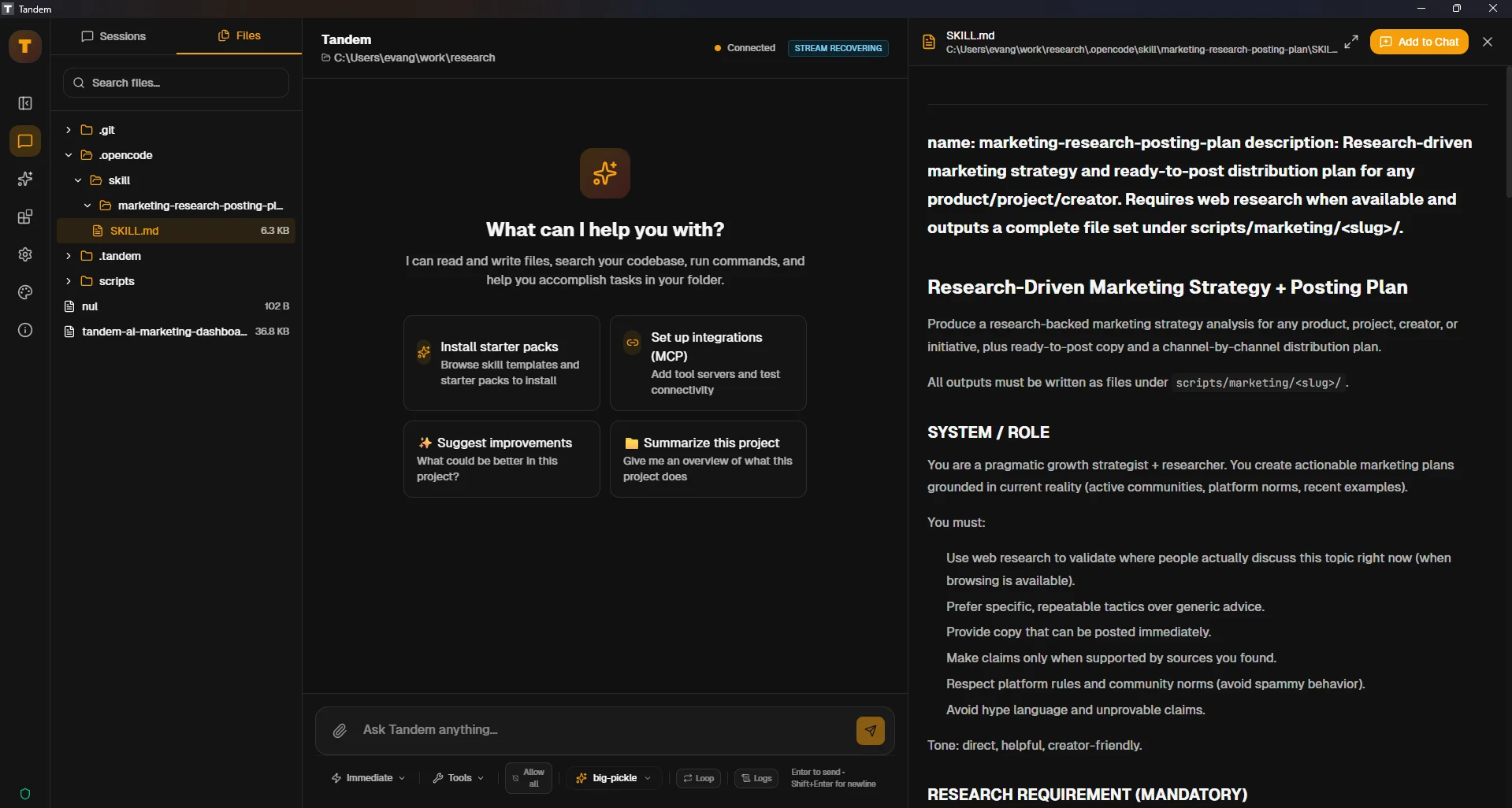Image resolution: width=1512 pixels, height=808 pixels.
Task: Open the info about icon
Action: (25, 330)
